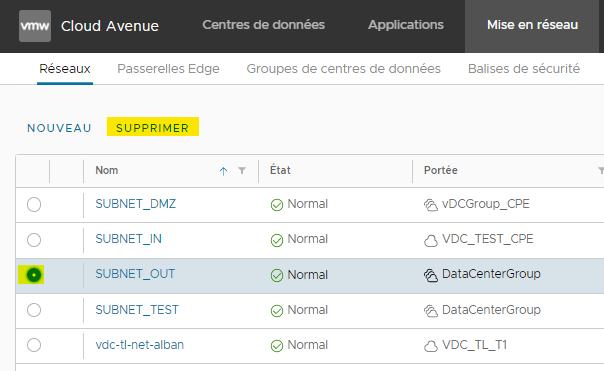This screenshot has width=604, height=371.
Task: Click the green status check for SUBNET_DMZ
Action: point(277,205)
